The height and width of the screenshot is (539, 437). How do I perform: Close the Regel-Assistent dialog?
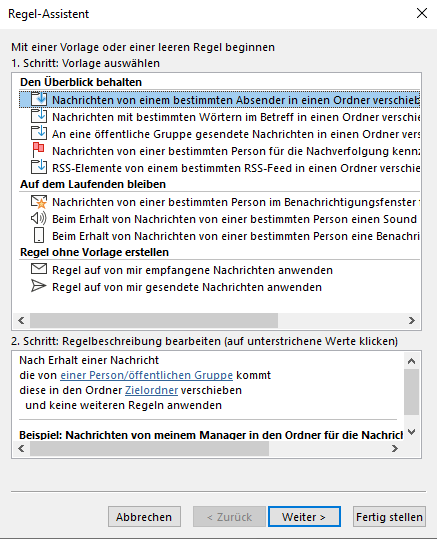[422, 13]
